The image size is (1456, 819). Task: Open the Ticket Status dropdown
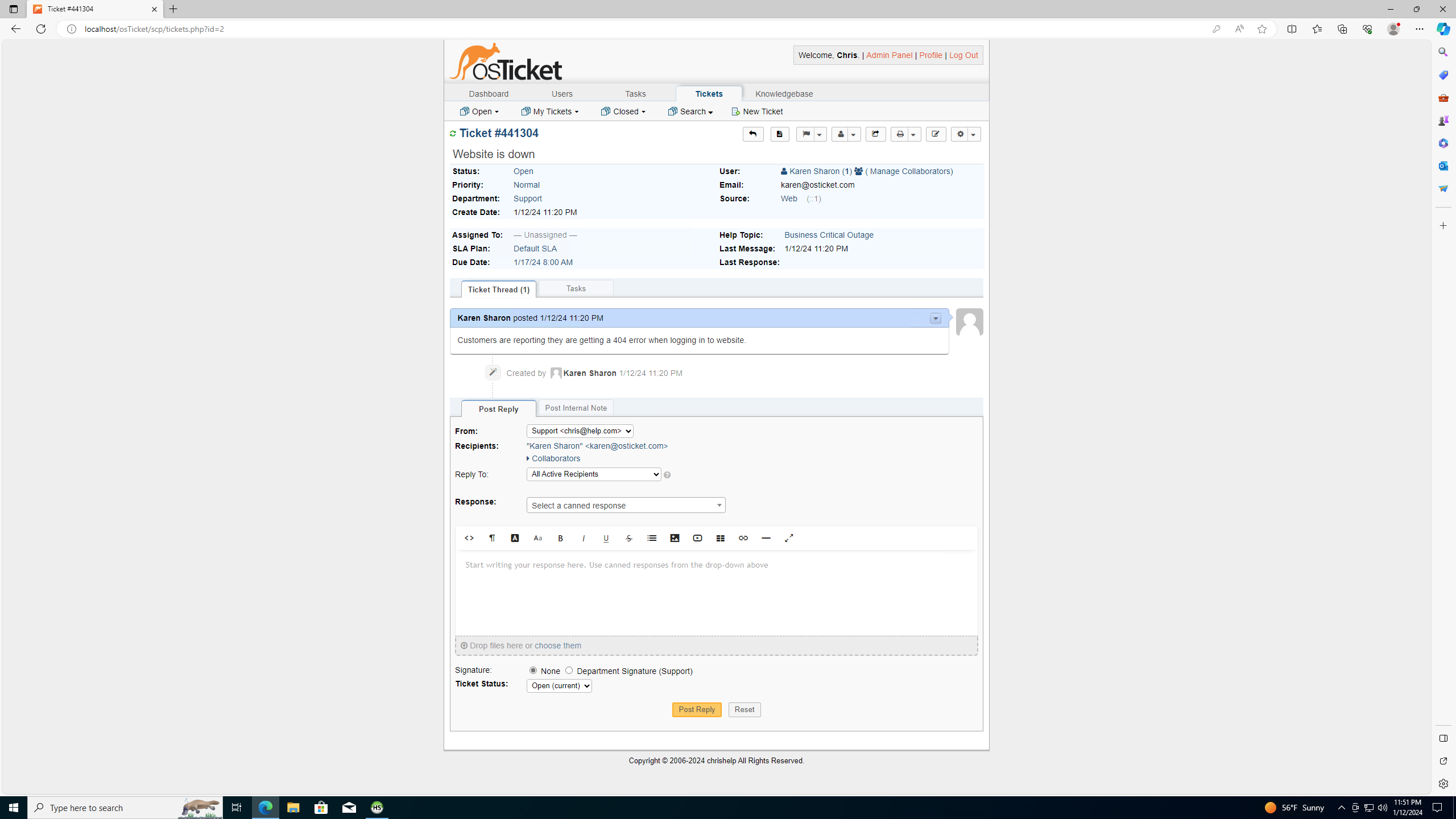(x=559, y=686)
